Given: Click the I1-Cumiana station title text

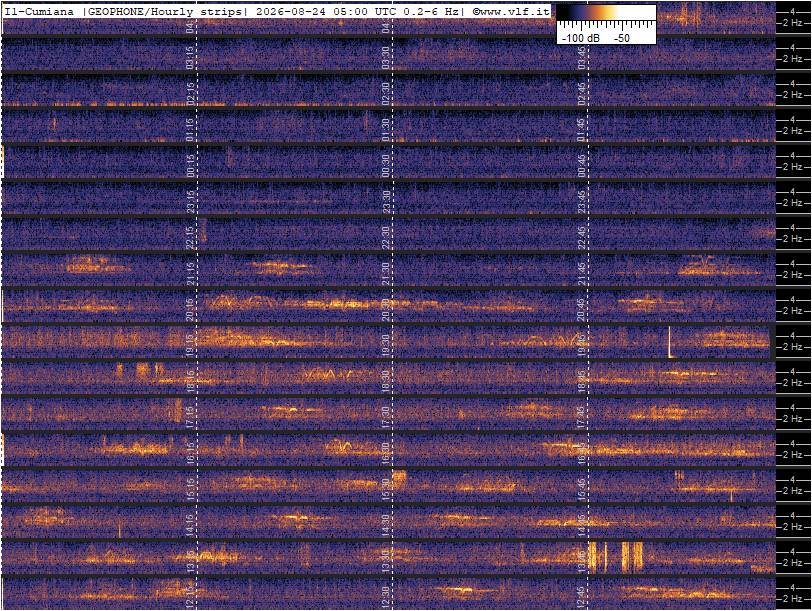Looking at the screenshot, I should (39, 12).
